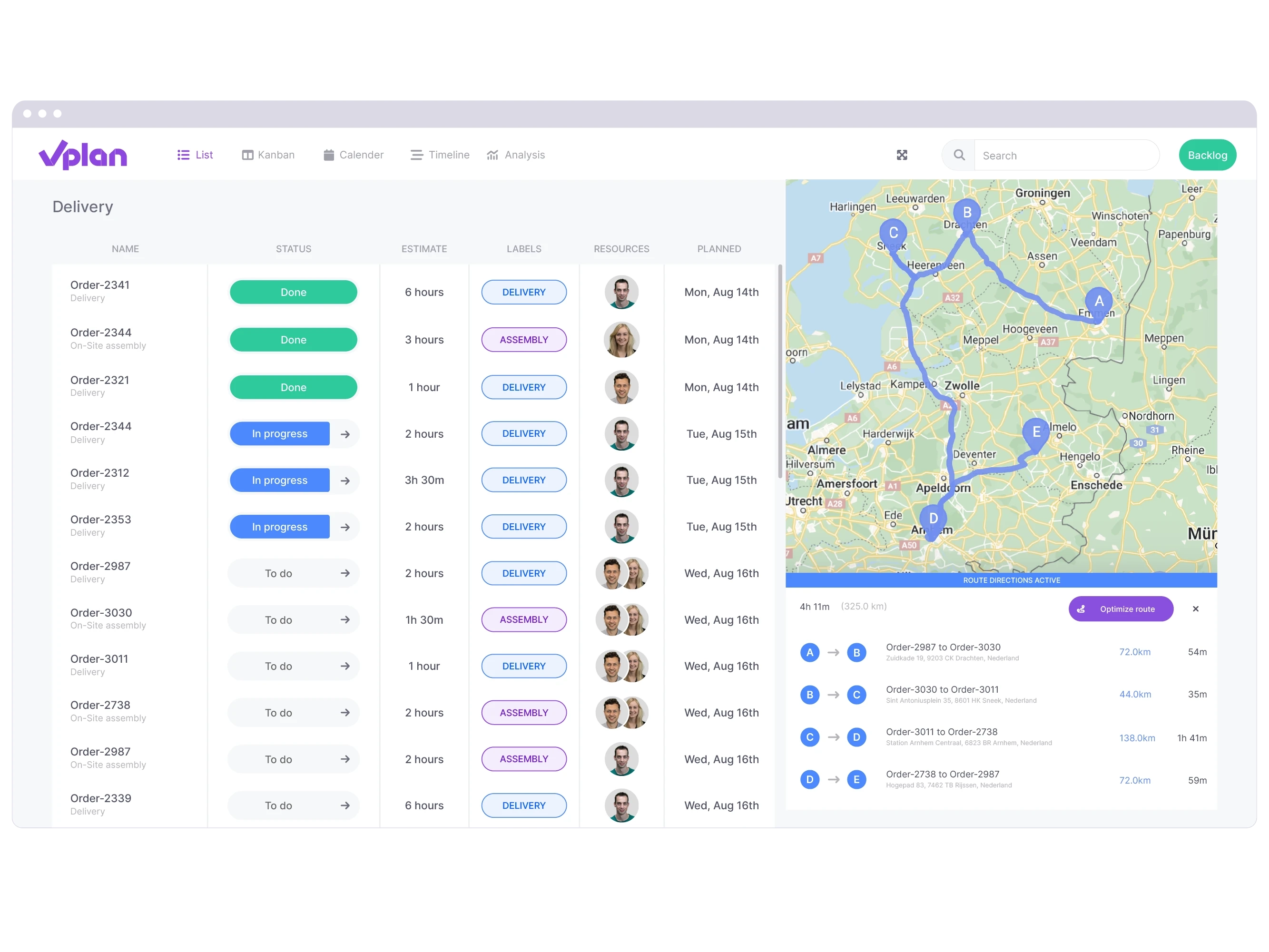The height and width of the screenshot is (952, 1269).
Task: Select the Vplan logo home link
Action: [83, 155]
